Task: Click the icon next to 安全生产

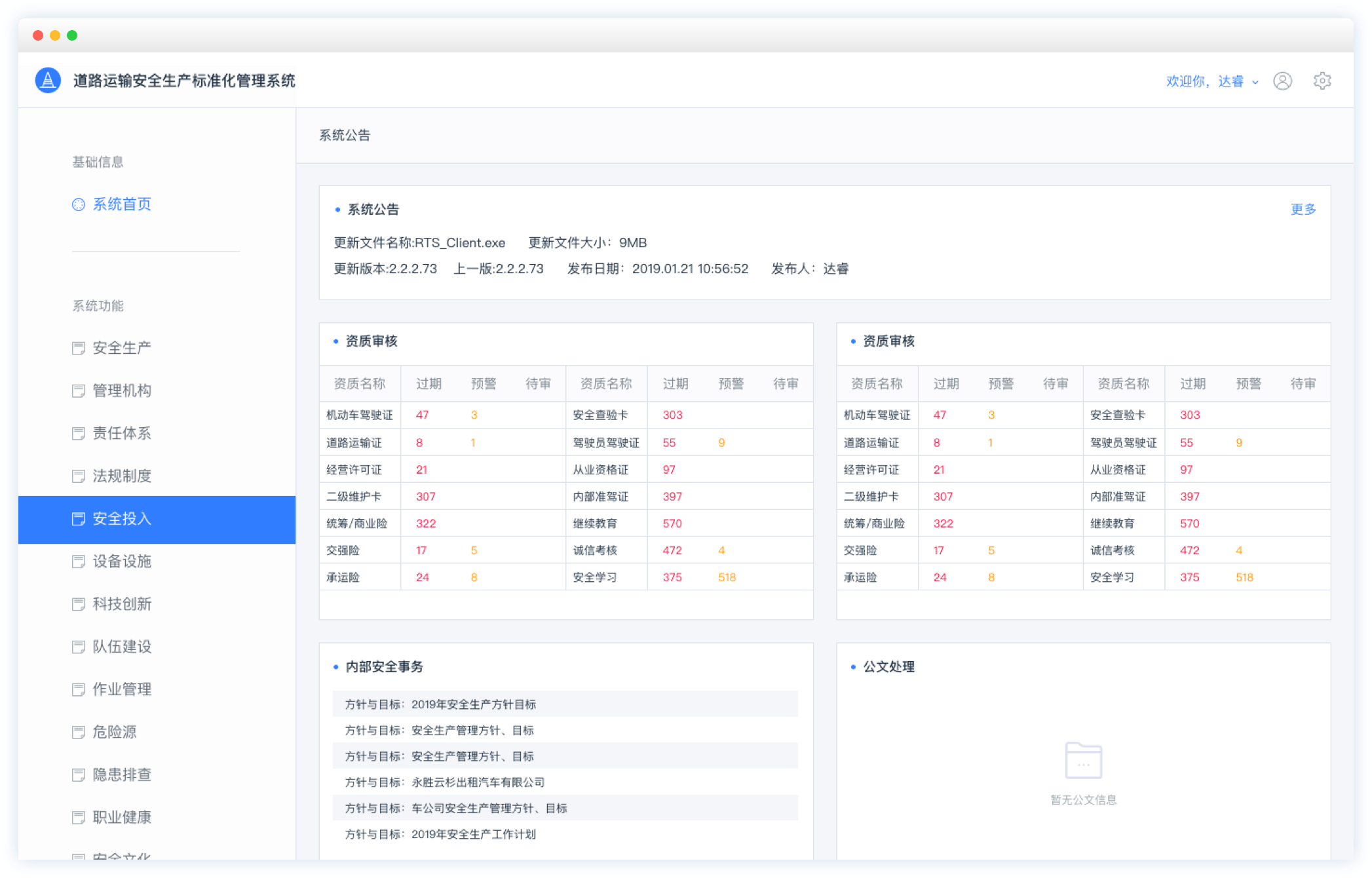Action: (79, 348)
